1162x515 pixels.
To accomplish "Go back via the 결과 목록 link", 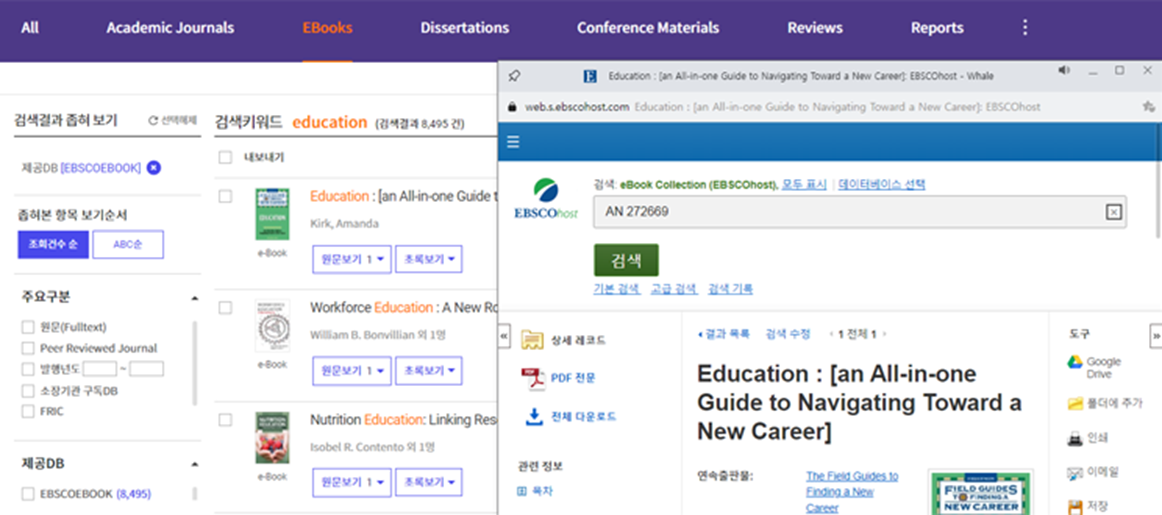I will pyautogui.click(x=723, y=334).
